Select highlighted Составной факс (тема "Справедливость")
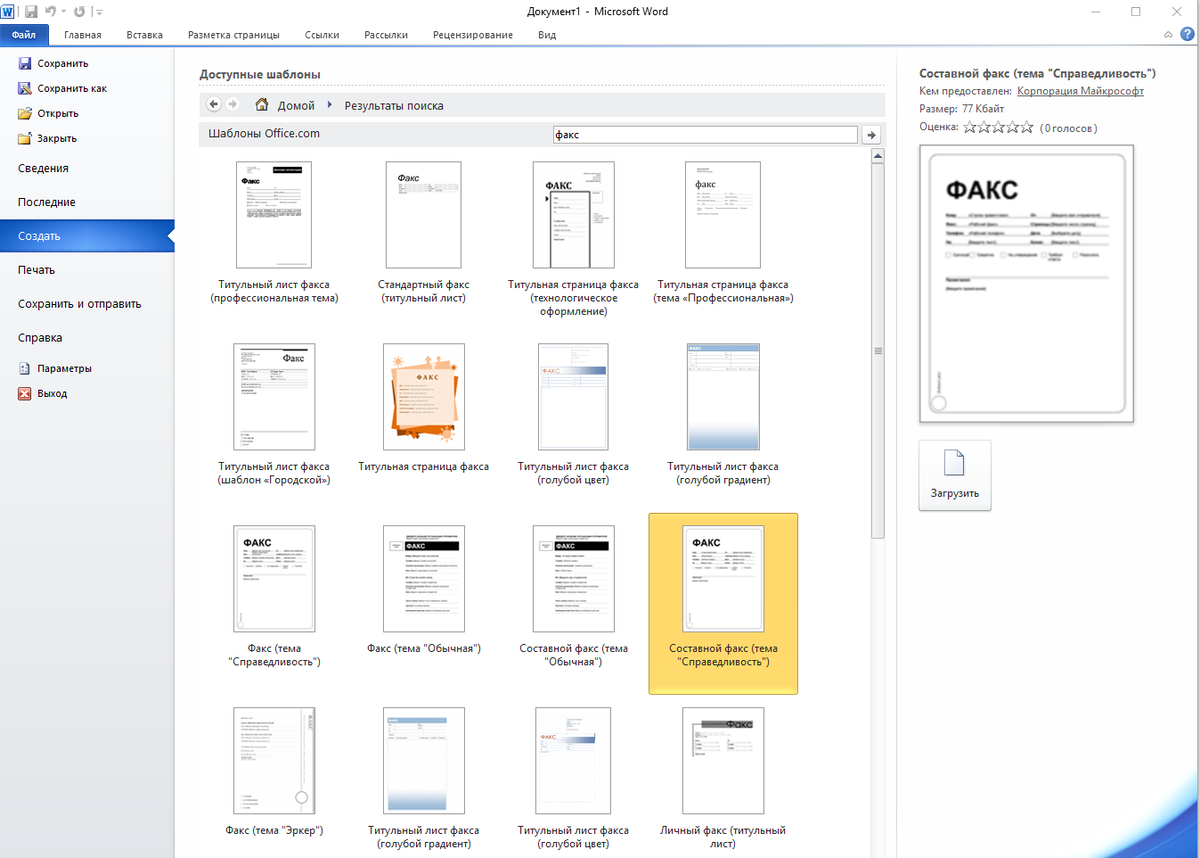Viewport: 1200px width, 858px height. 723,603
